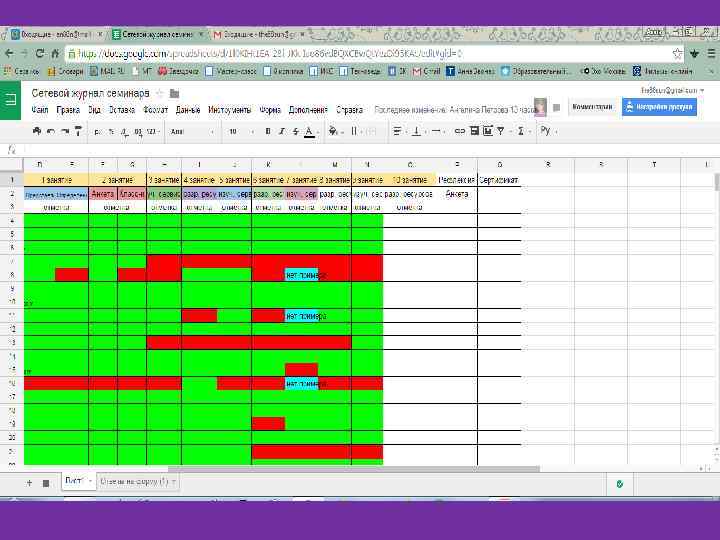720x540 pixels.
Task: Open the Arial font family dropdown
Action: 191,132
